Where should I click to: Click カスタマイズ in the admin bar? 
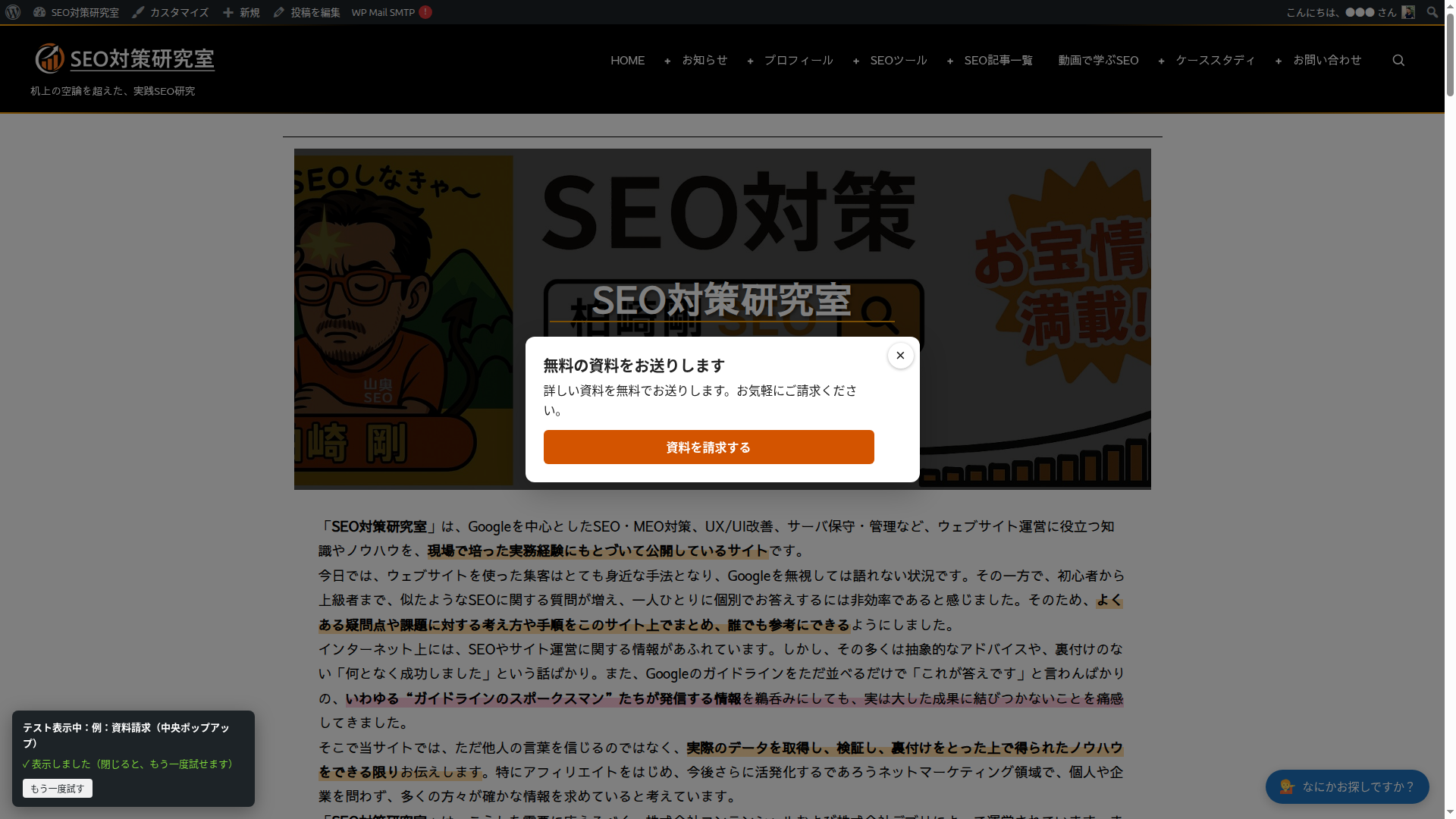171,12
